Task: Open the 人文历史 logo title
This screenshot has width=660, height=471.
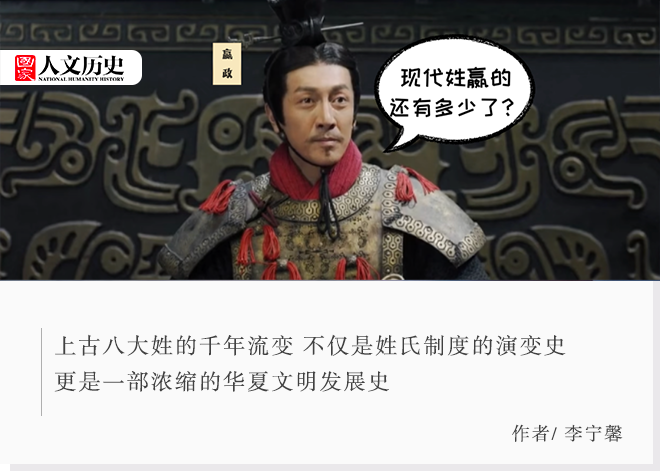Action: tap(81, 65)
